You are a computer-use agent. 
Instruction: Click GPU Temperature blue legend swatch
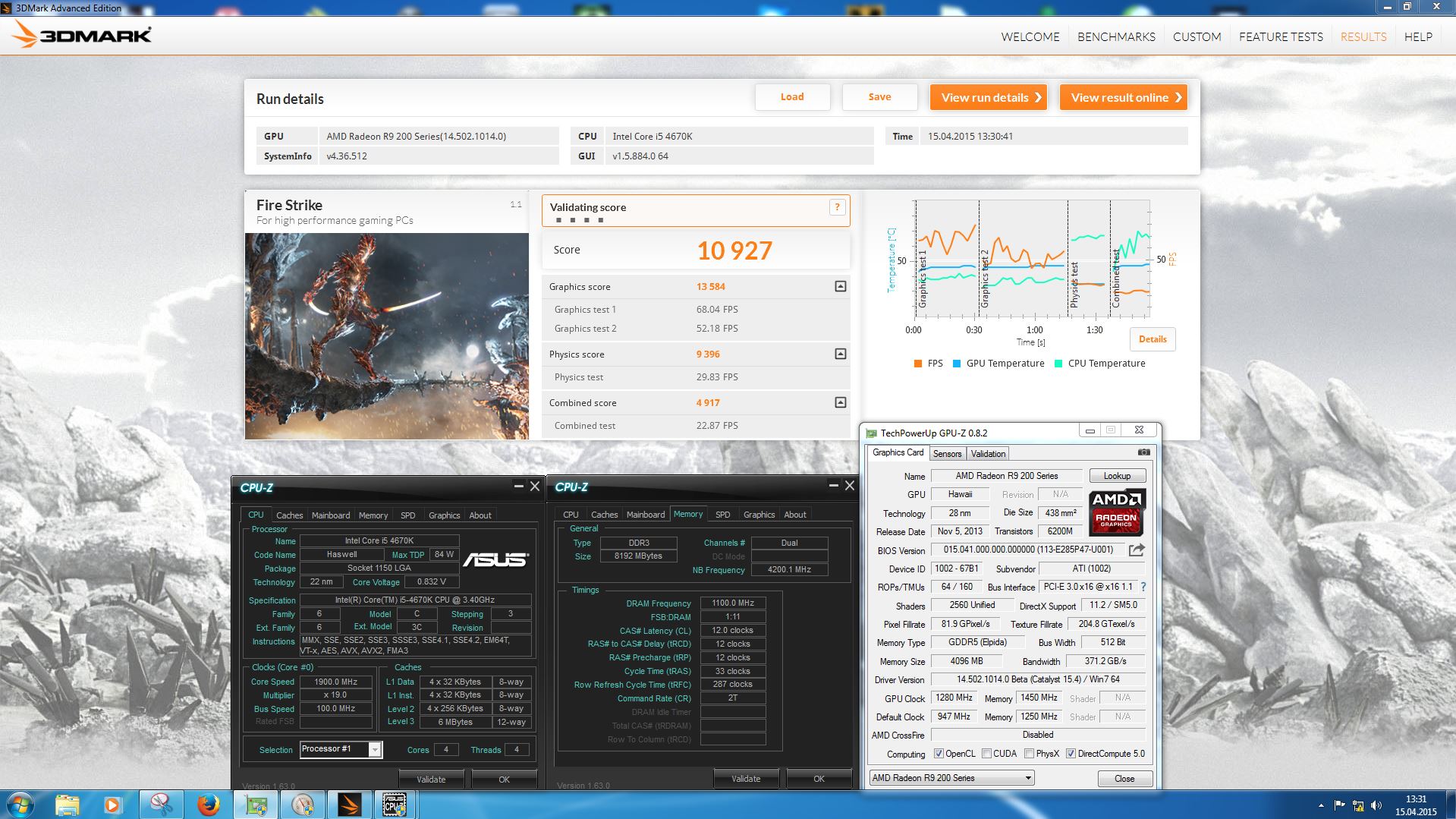point(957,364)
